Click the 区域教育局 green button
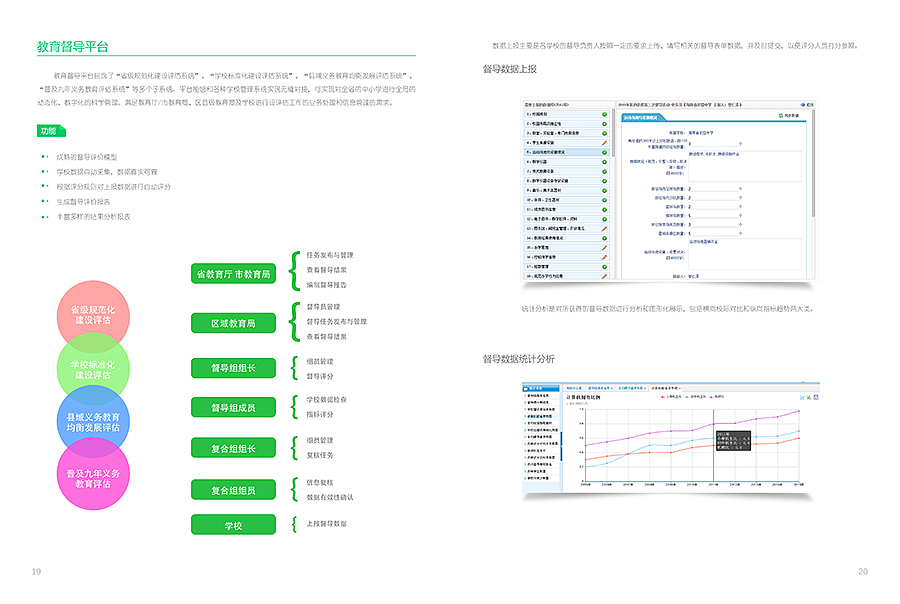Image resolution: width=900 pixels, height=604 pixels. point(233,323)
